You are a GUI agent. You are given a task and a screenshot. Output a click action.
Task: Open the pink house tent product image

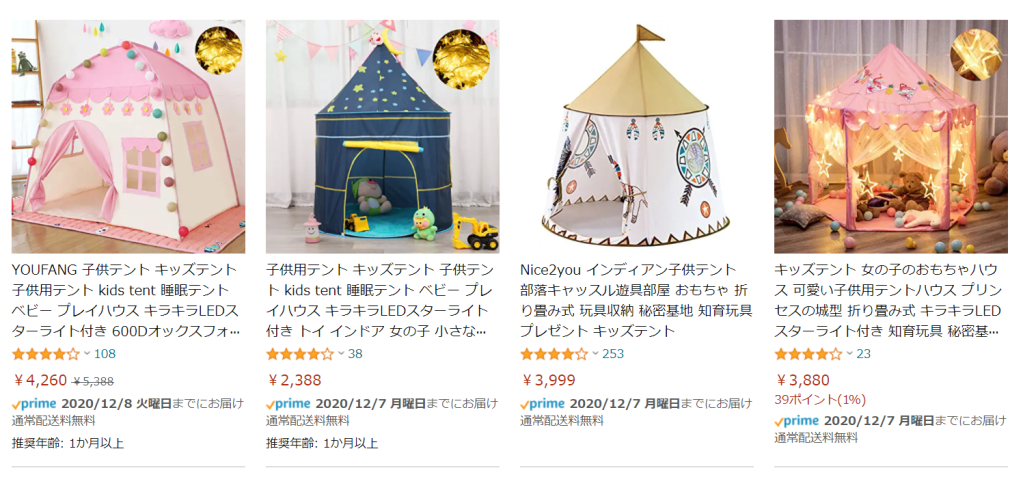[129, 136]
